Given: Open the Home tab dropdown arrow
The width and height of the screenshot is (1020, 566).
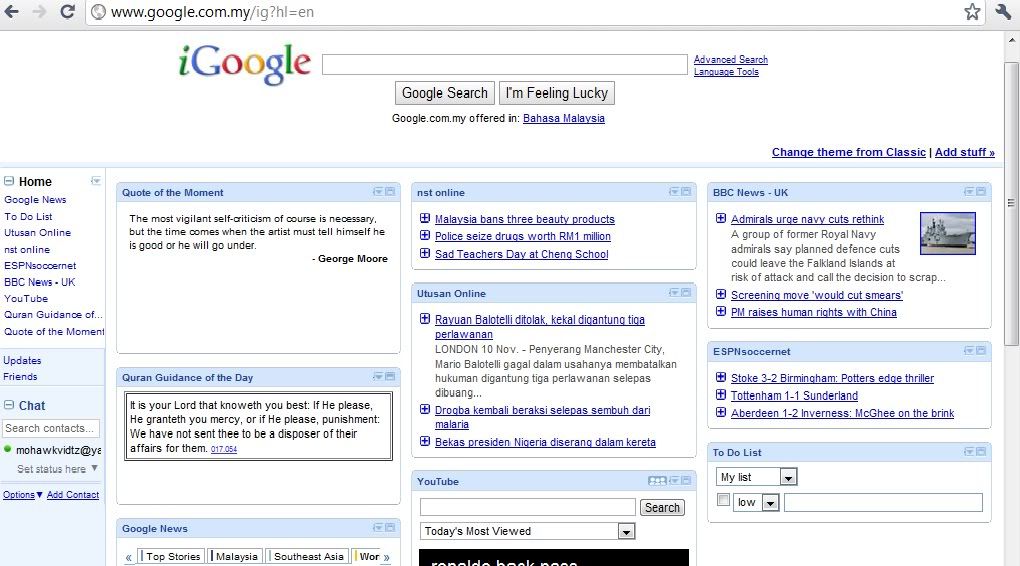Looking at the screenshot, I should [x=96, y=181].
